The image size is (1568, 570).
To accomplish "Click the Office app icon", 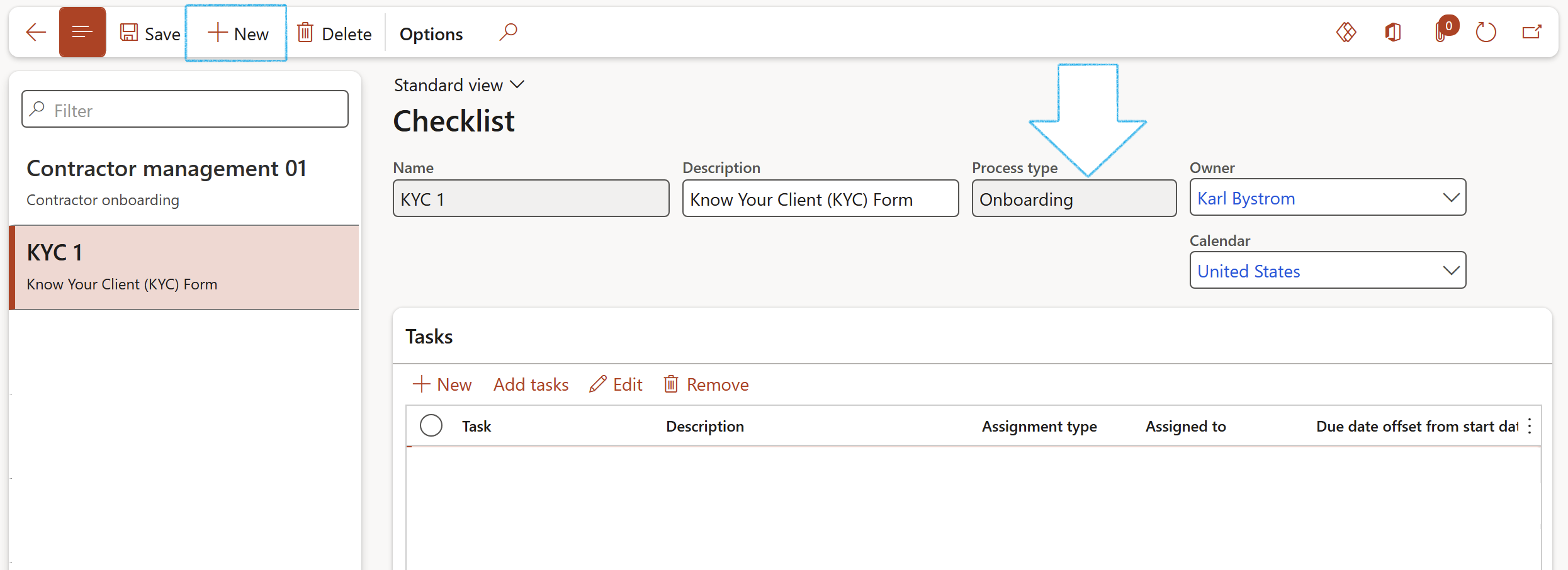I will pos(1393,32).
